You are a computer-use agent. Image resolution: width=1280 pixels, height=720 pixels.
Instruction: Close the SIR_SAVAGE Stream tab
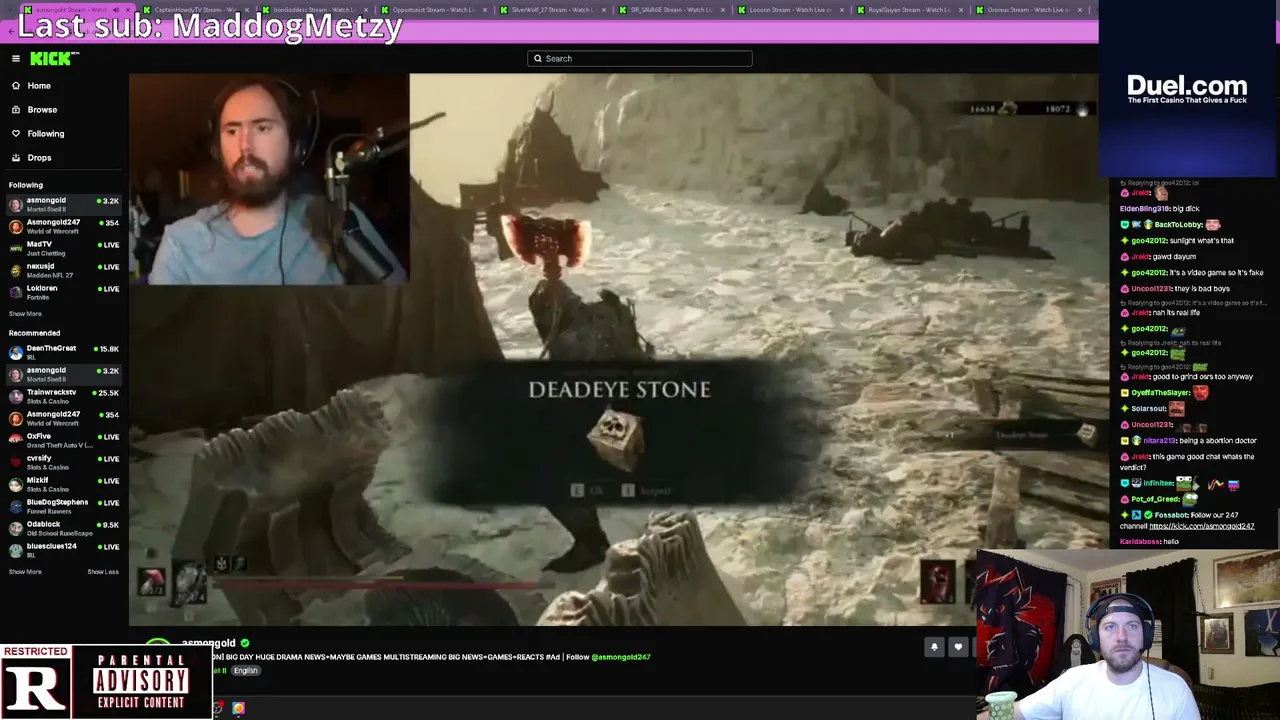click(723, 10)
